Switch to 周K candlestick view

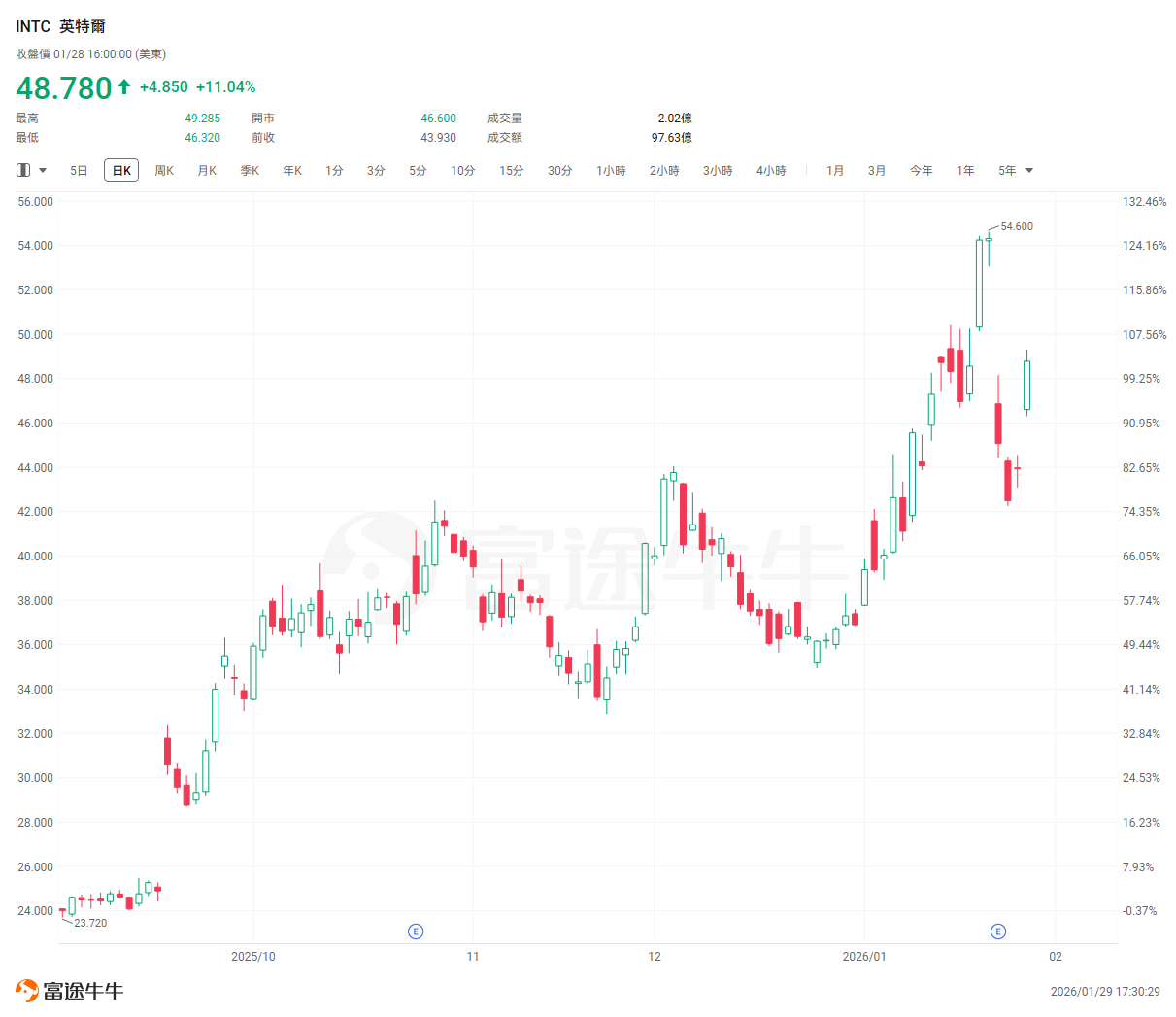[163, 170]
